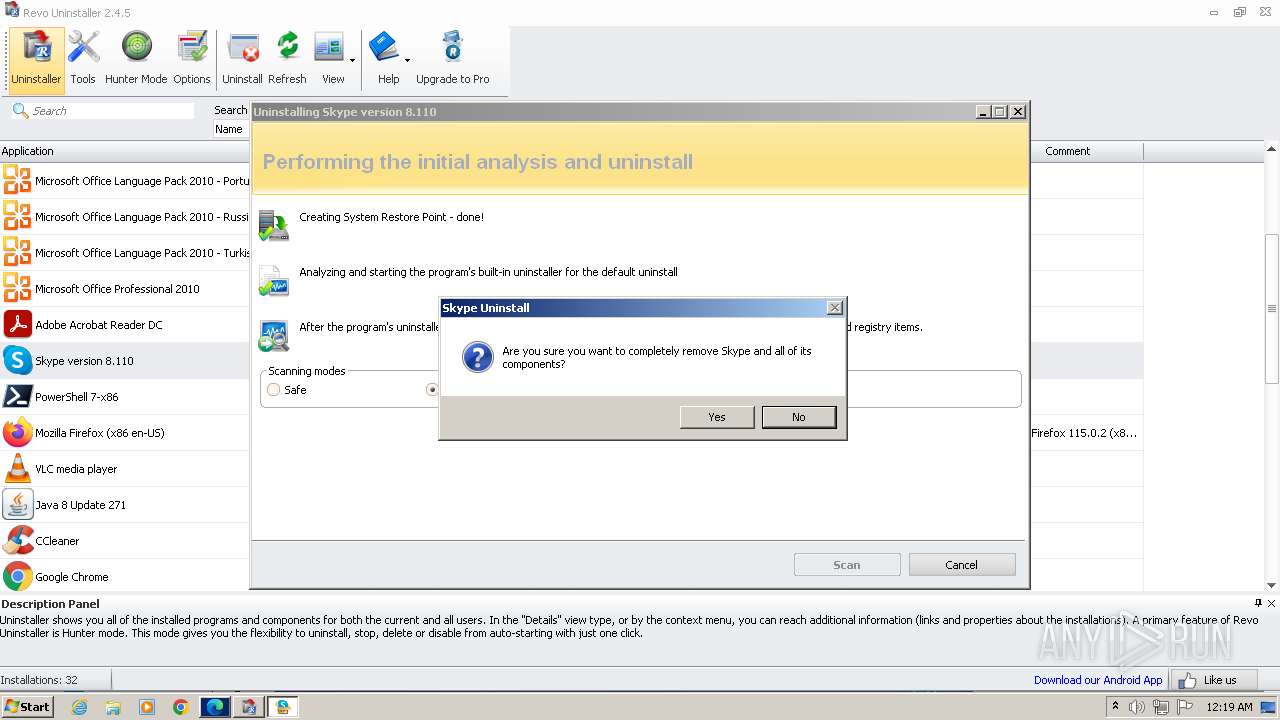Open the Uninstaller section in the toolbar

37,58
